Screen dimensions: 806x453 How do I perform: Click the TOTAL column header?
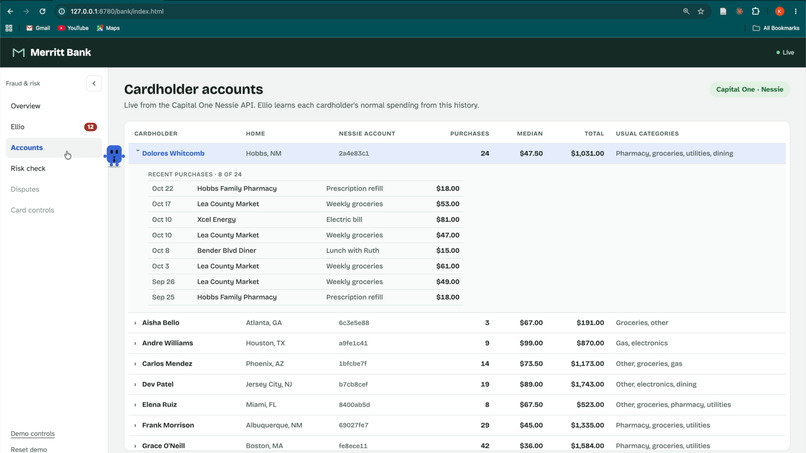[x=594, y=133]
